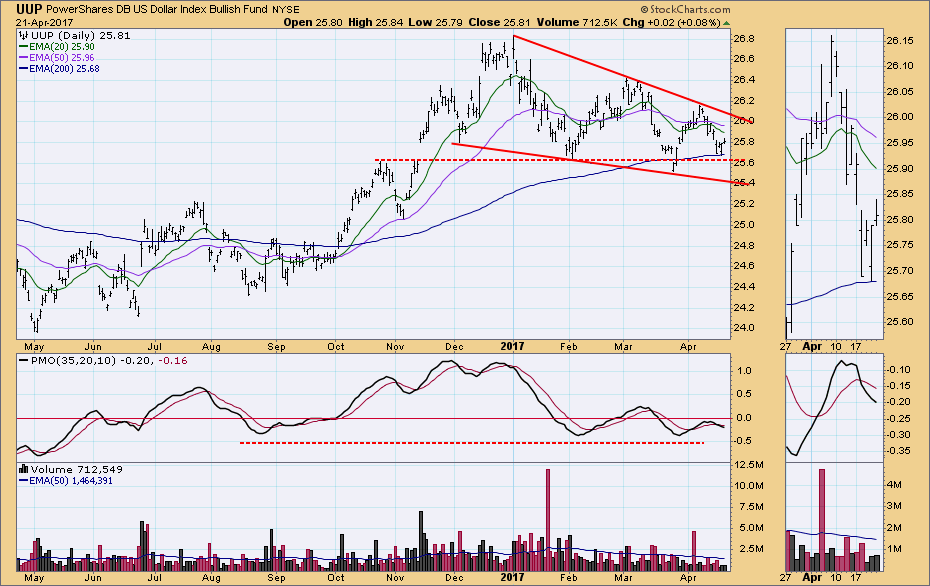This screenshot has height=586, width=930.
Task: Select the Low 25.79 quote value
Action: point(435,23)
